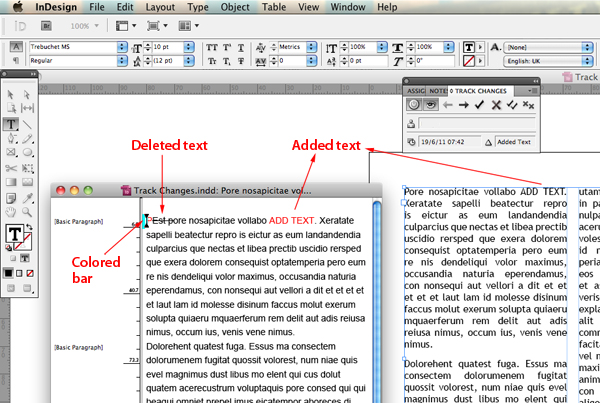Select the Gap tool

27,109
